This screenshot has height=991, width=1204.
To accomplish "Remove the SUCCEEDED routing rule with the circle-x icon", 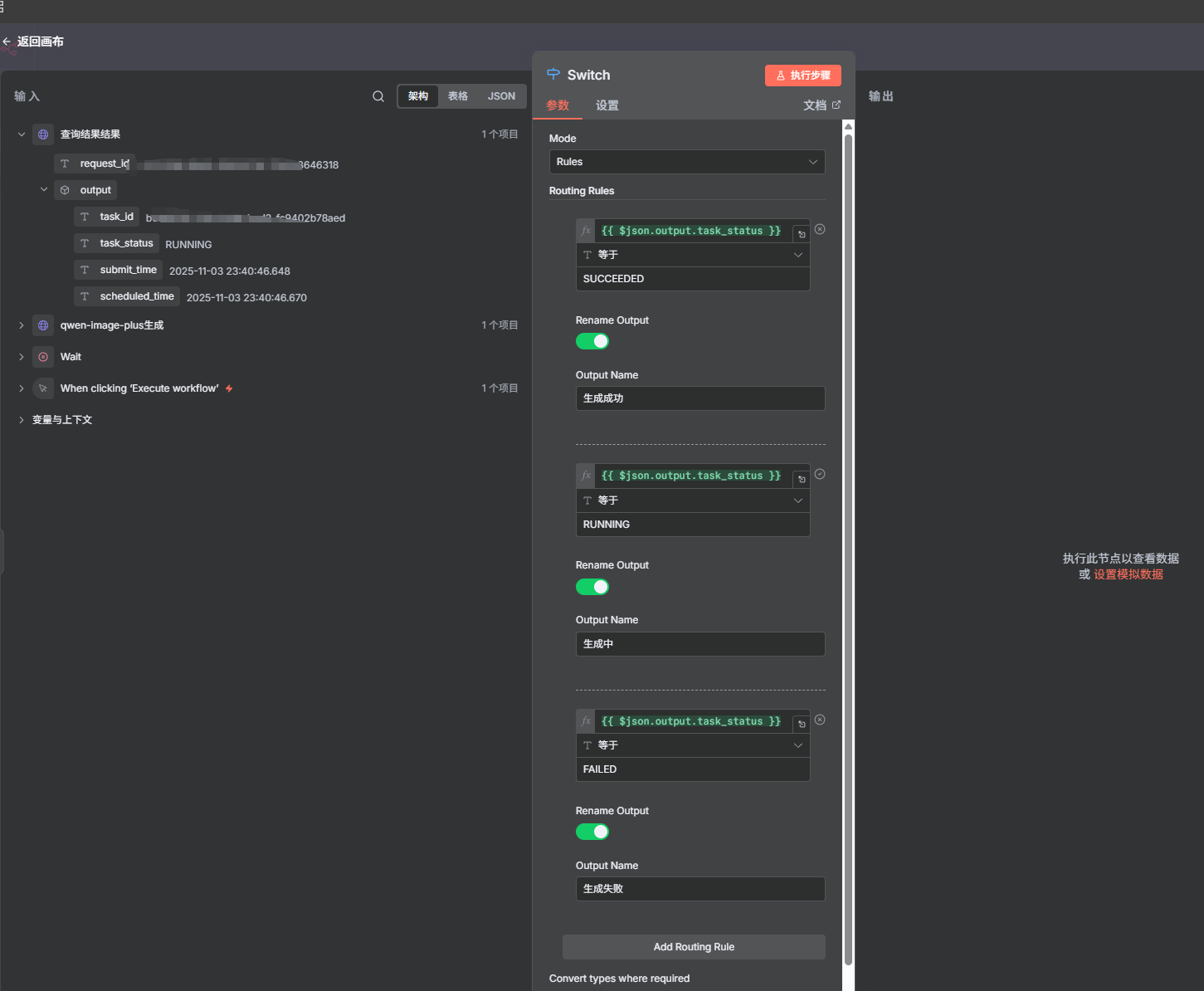I will pos(820,229).
